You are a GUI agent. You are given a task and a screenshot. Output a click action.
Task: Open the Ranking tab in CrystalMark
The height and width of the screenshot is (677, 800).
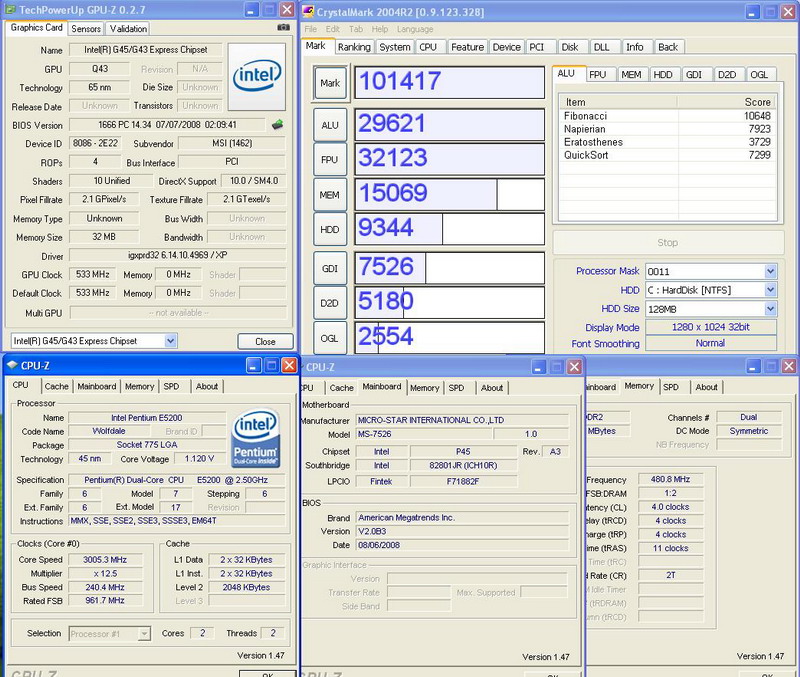point(354,47)
